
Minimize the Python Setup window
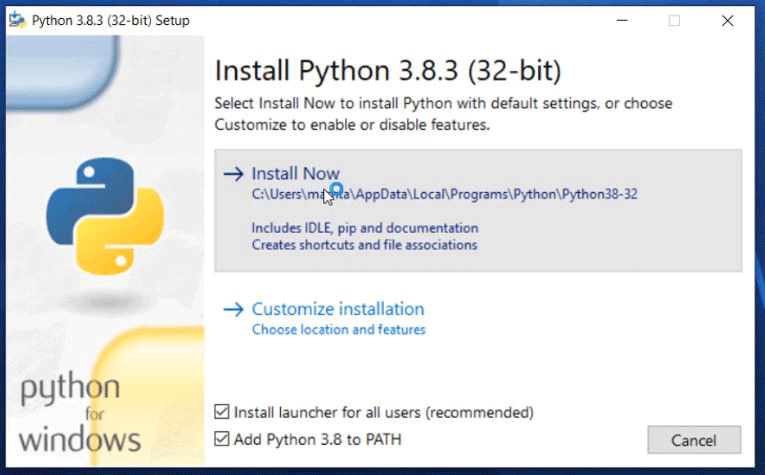click(622, 20)
